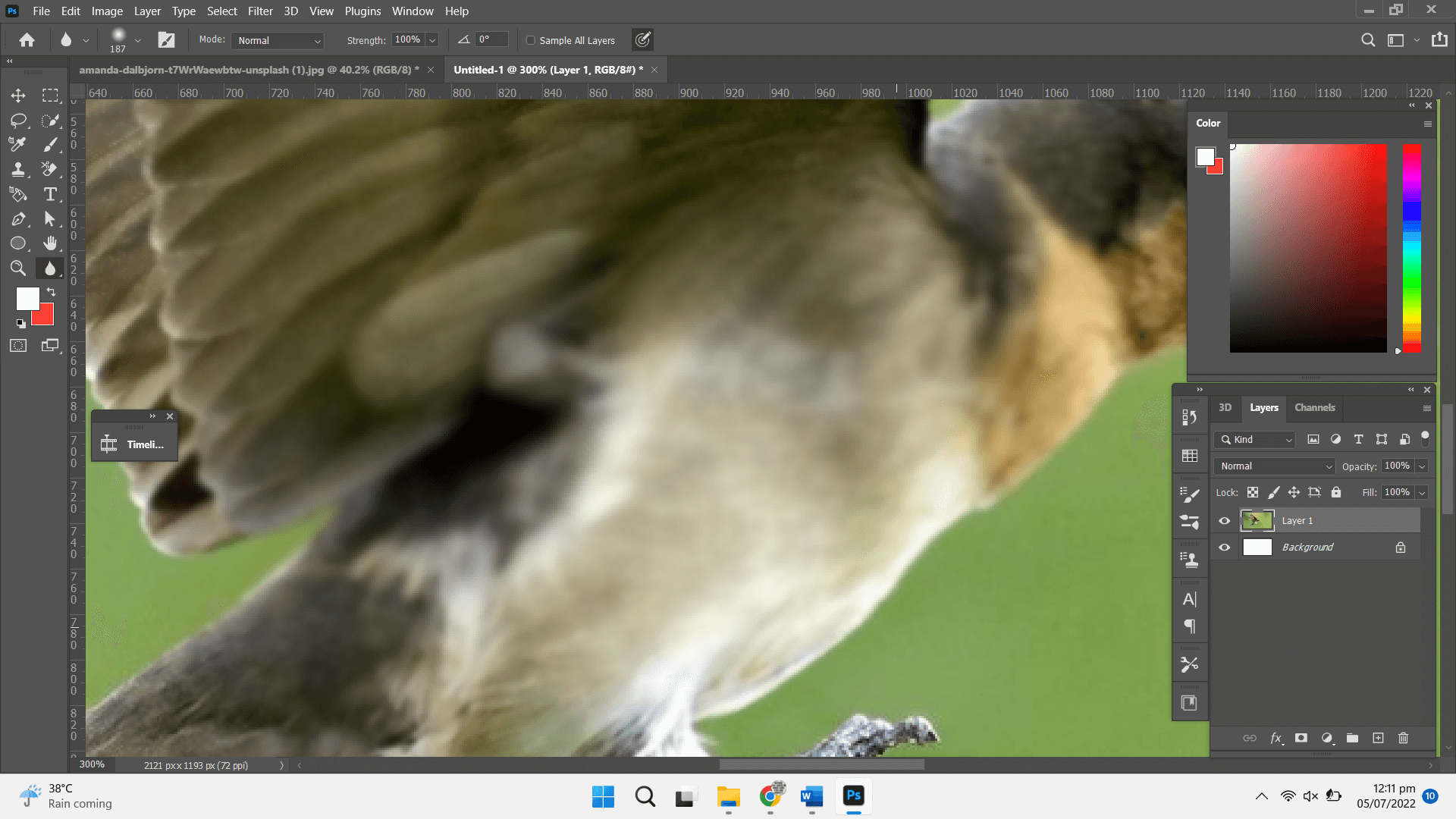Select the Eraser tool in toolbar

click(x=50, y=169)
